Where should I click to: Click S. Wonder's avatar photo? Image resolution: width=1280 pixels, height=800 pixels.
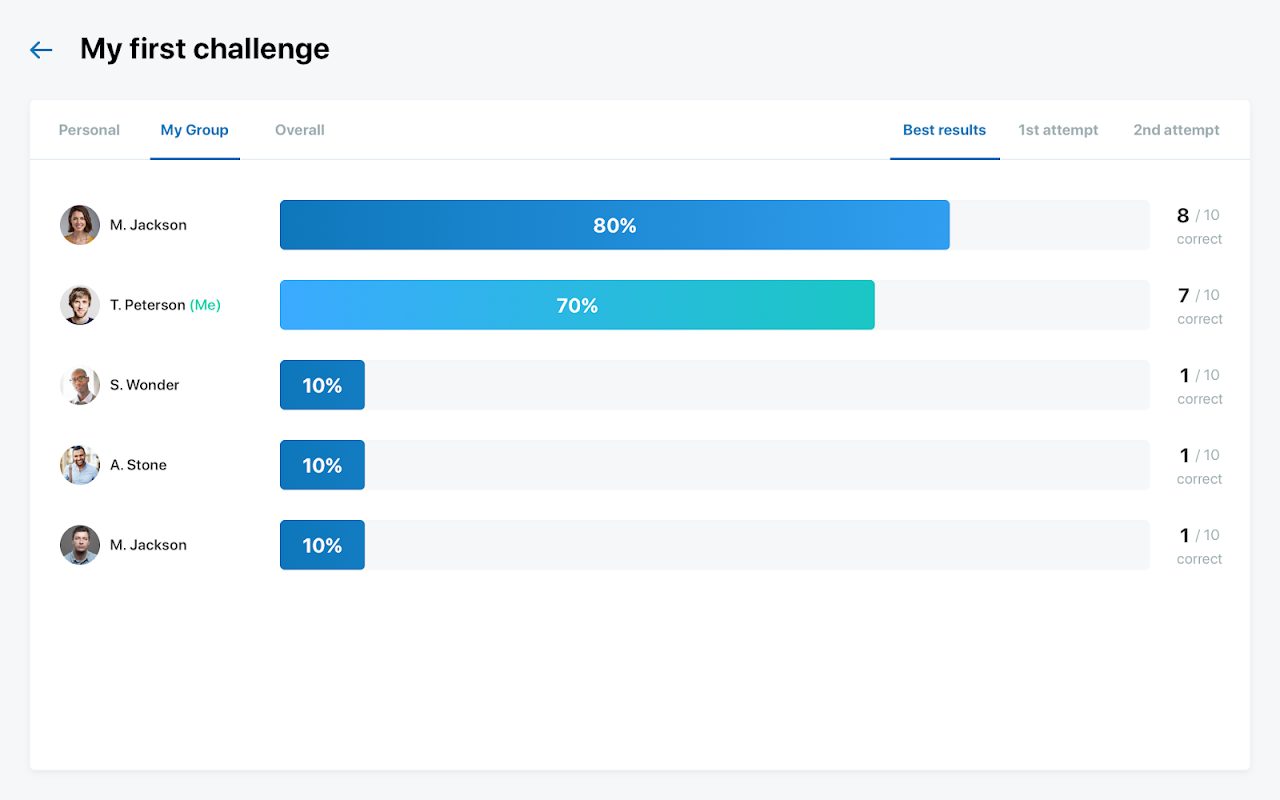(x=80, y=385)
